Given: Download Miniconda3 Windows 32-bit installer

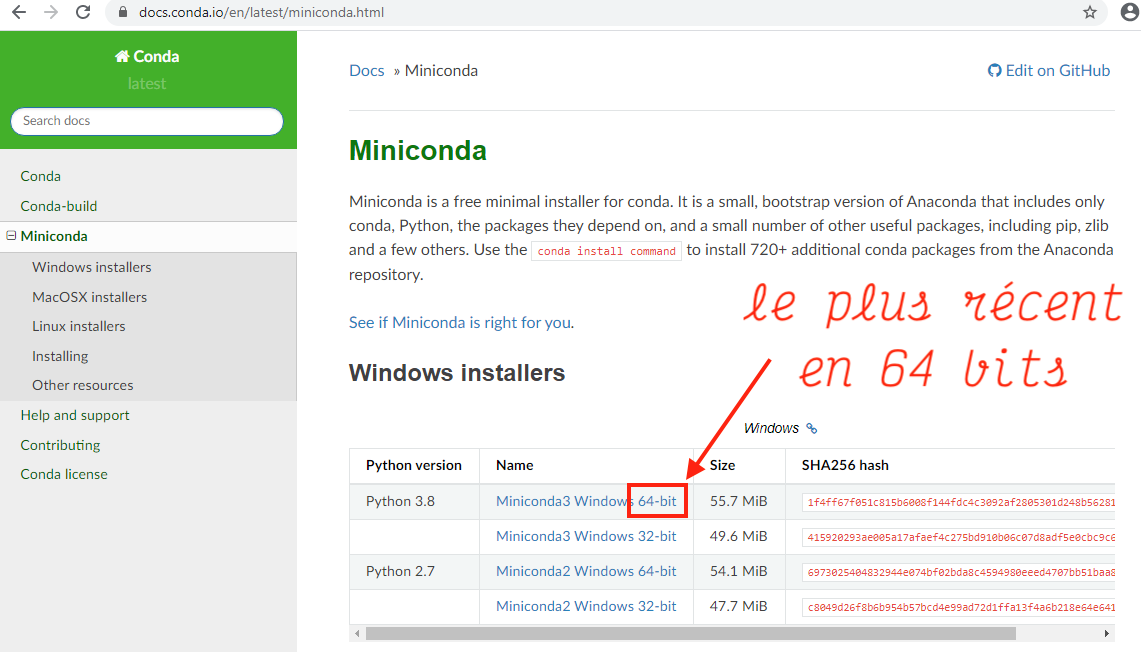Looking at the screenshot, I should pos(586,536).
